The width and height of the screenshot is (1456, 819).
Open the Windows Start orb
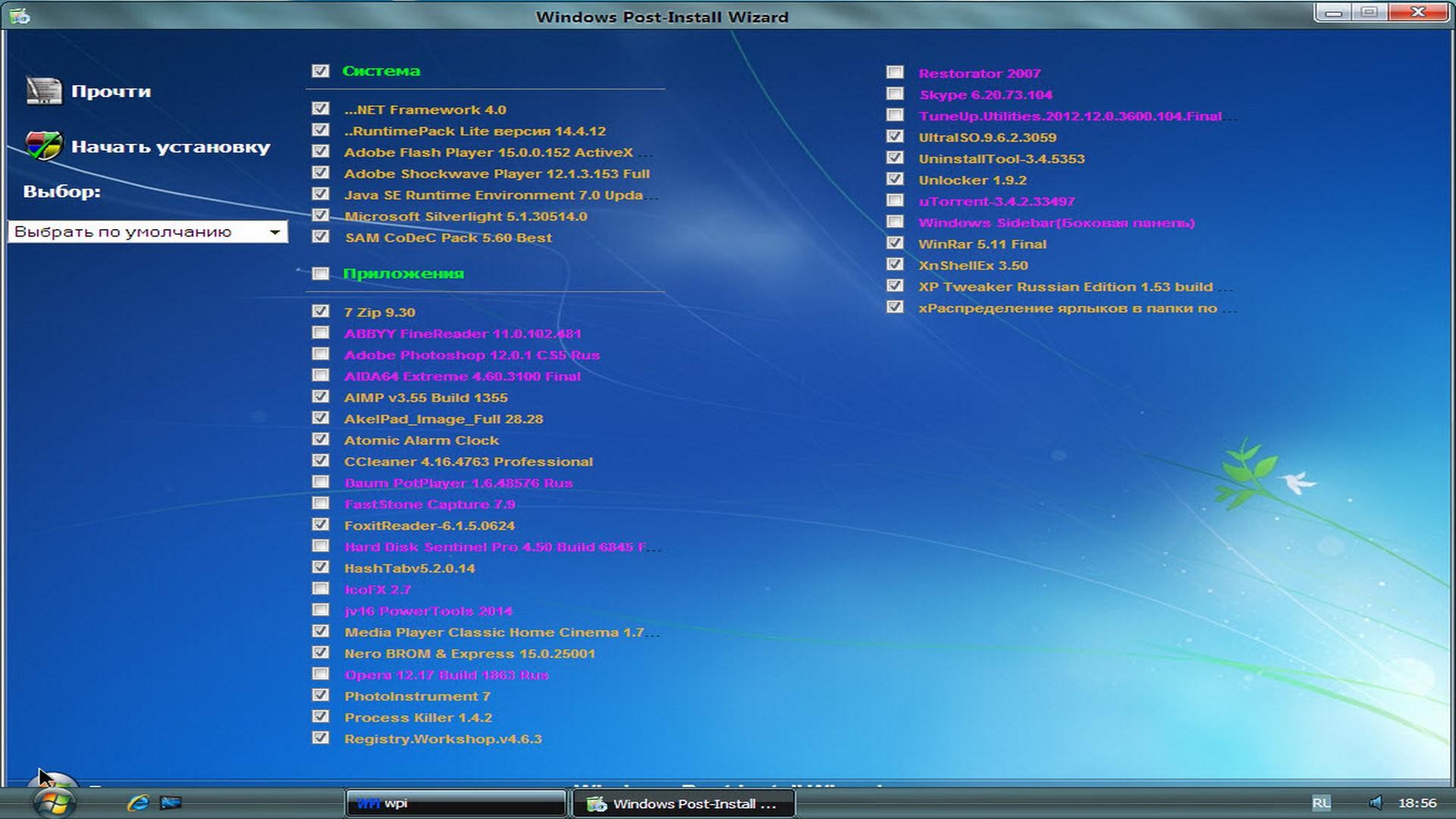tap(54, 802)
